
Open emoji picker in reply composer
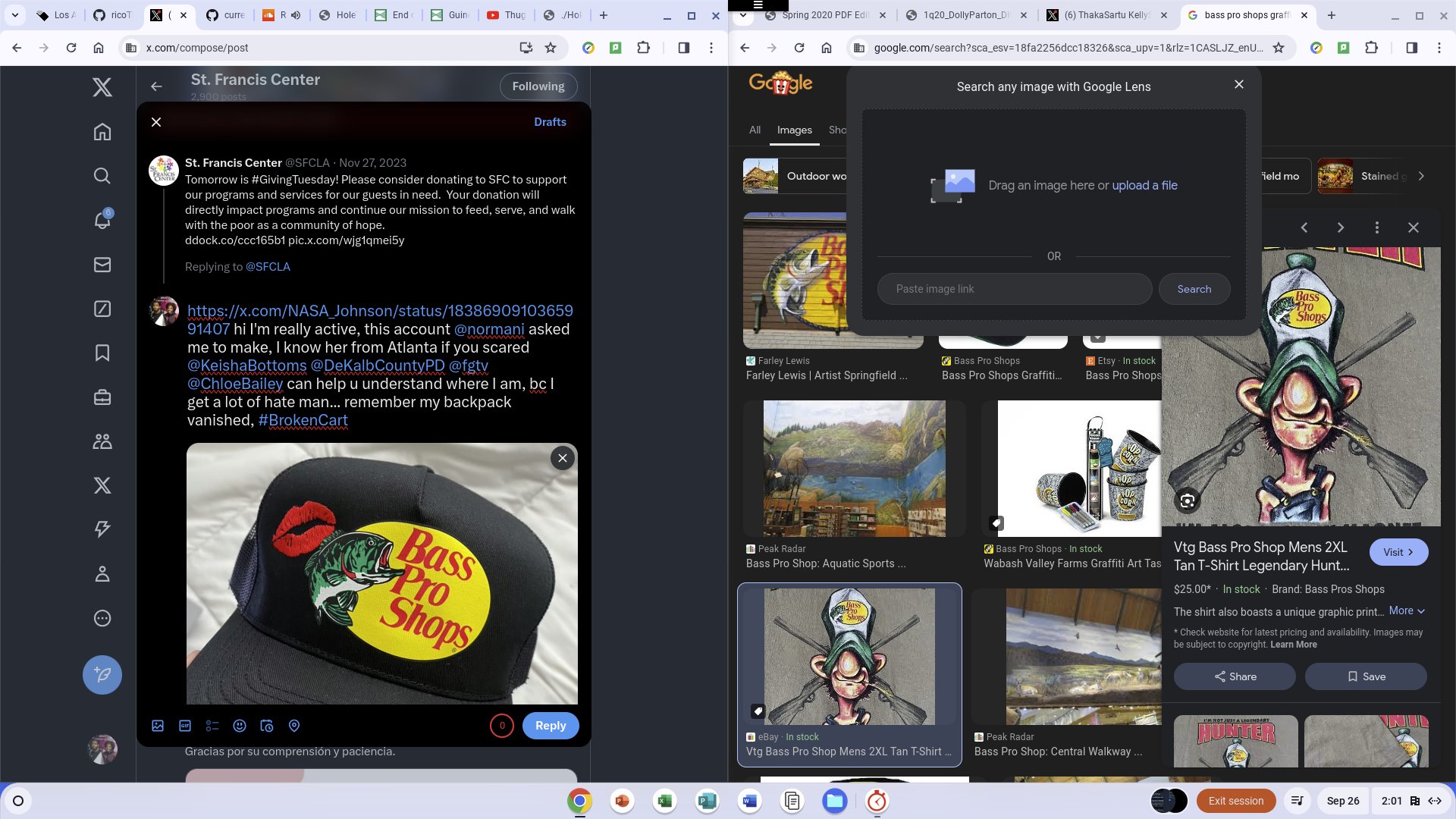click(x=240, y=726)
